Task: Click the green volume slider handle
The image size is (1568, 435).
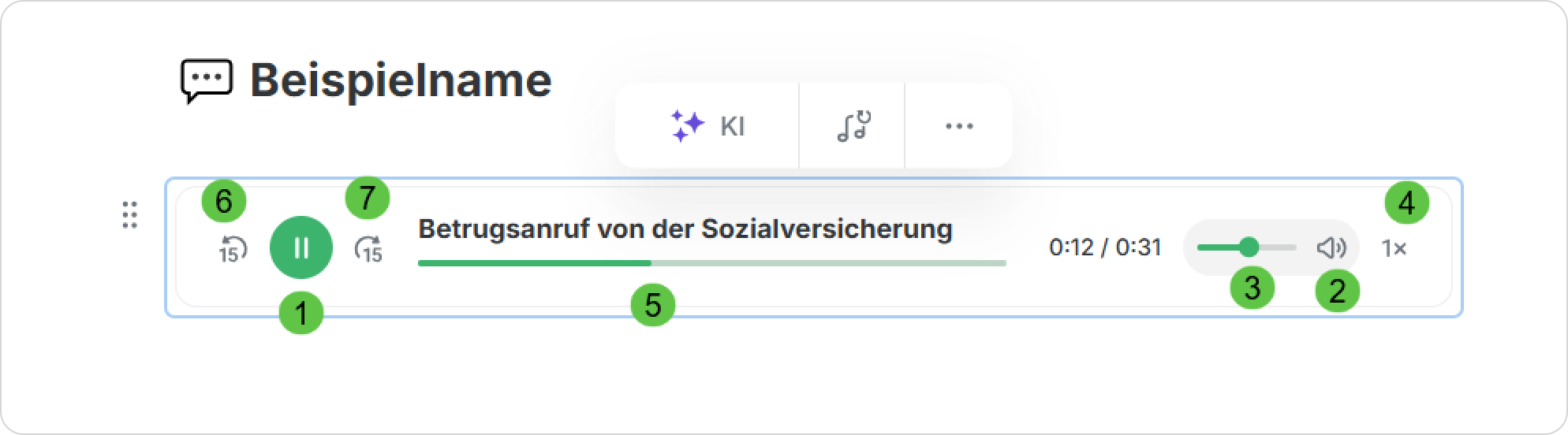Action: pyautogui.click(x=1249, y=247)
